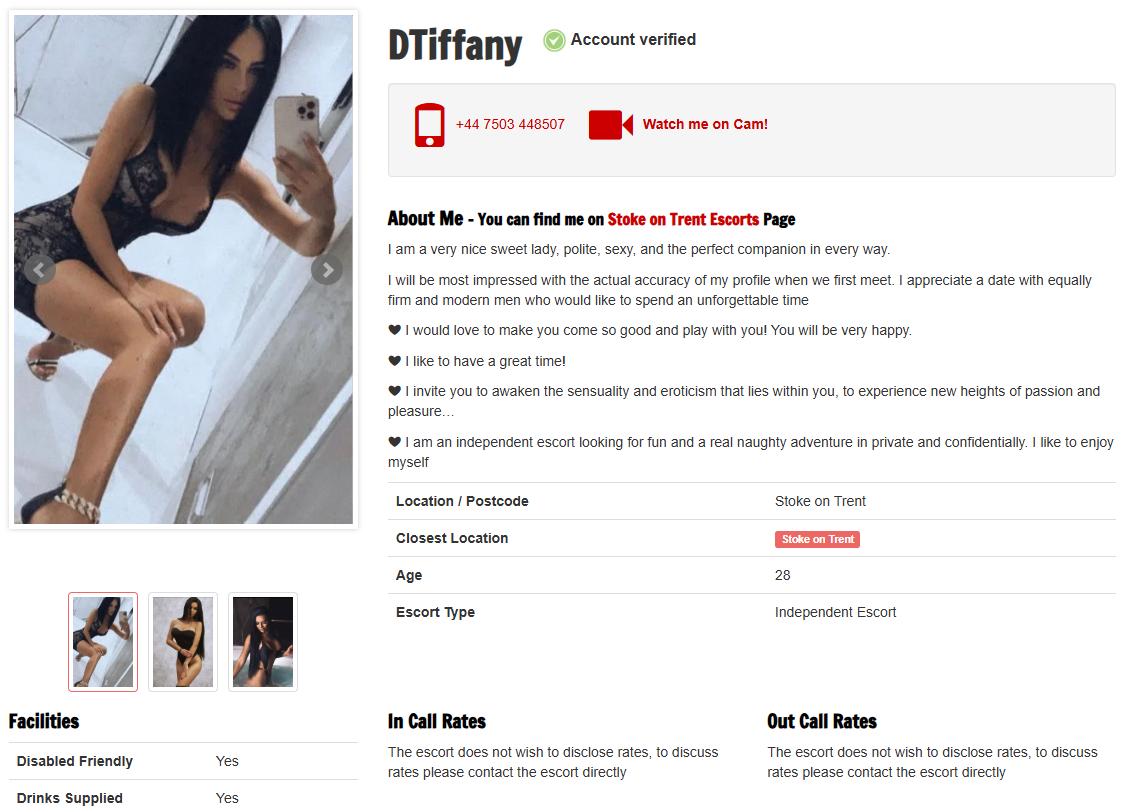This screenshot has height=809, width=1128.
Task: Click the Facilities section heading
Action: [44, 721]
